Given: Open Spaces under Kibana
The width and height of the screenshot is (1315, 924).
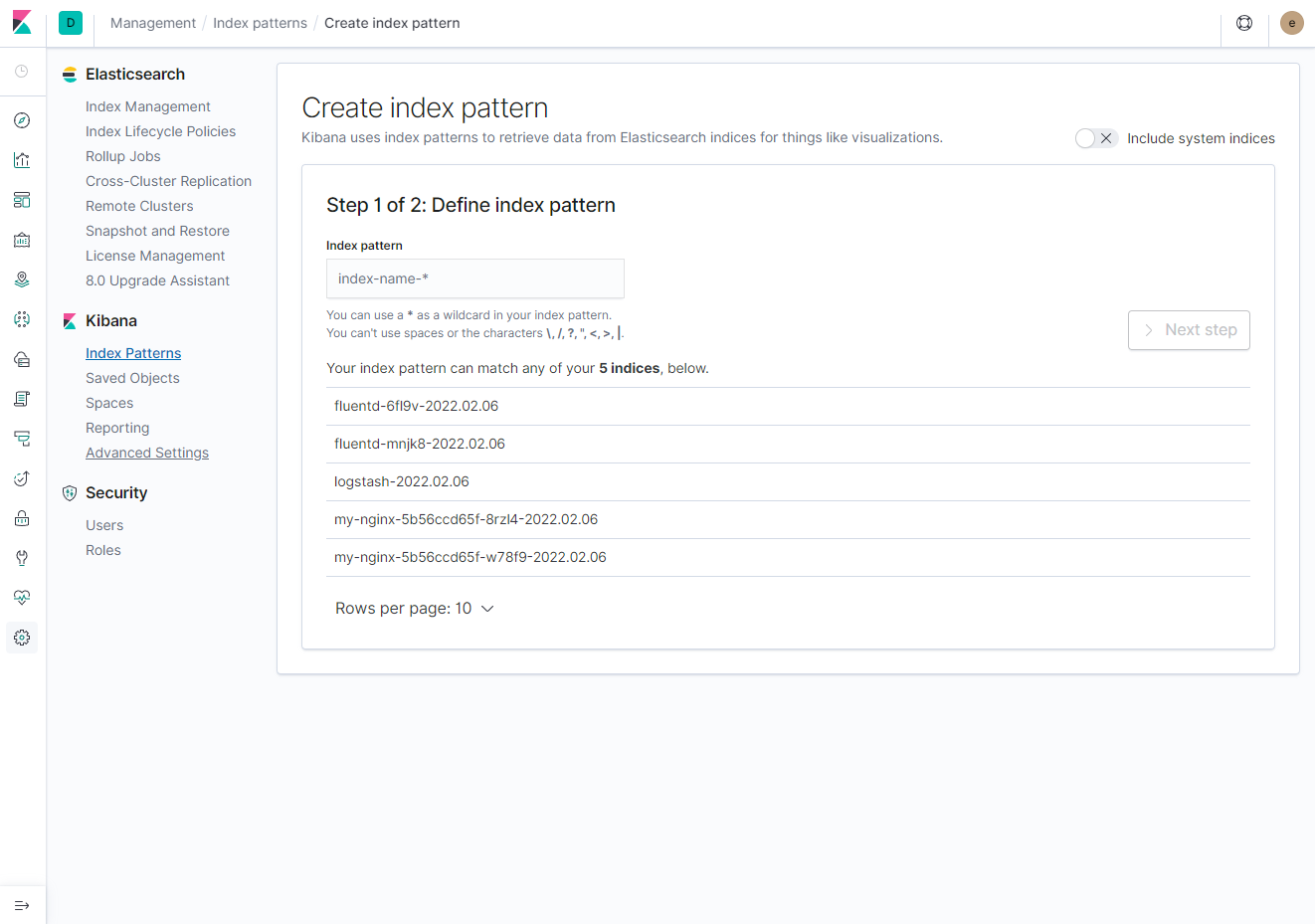Looking at the screenshot, I should (x=109, y=403).
